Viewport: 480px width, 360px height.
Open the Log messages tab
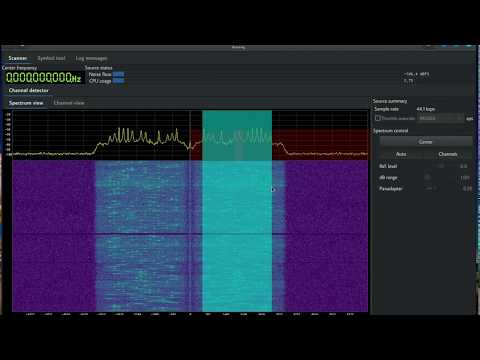click(91, 58)
